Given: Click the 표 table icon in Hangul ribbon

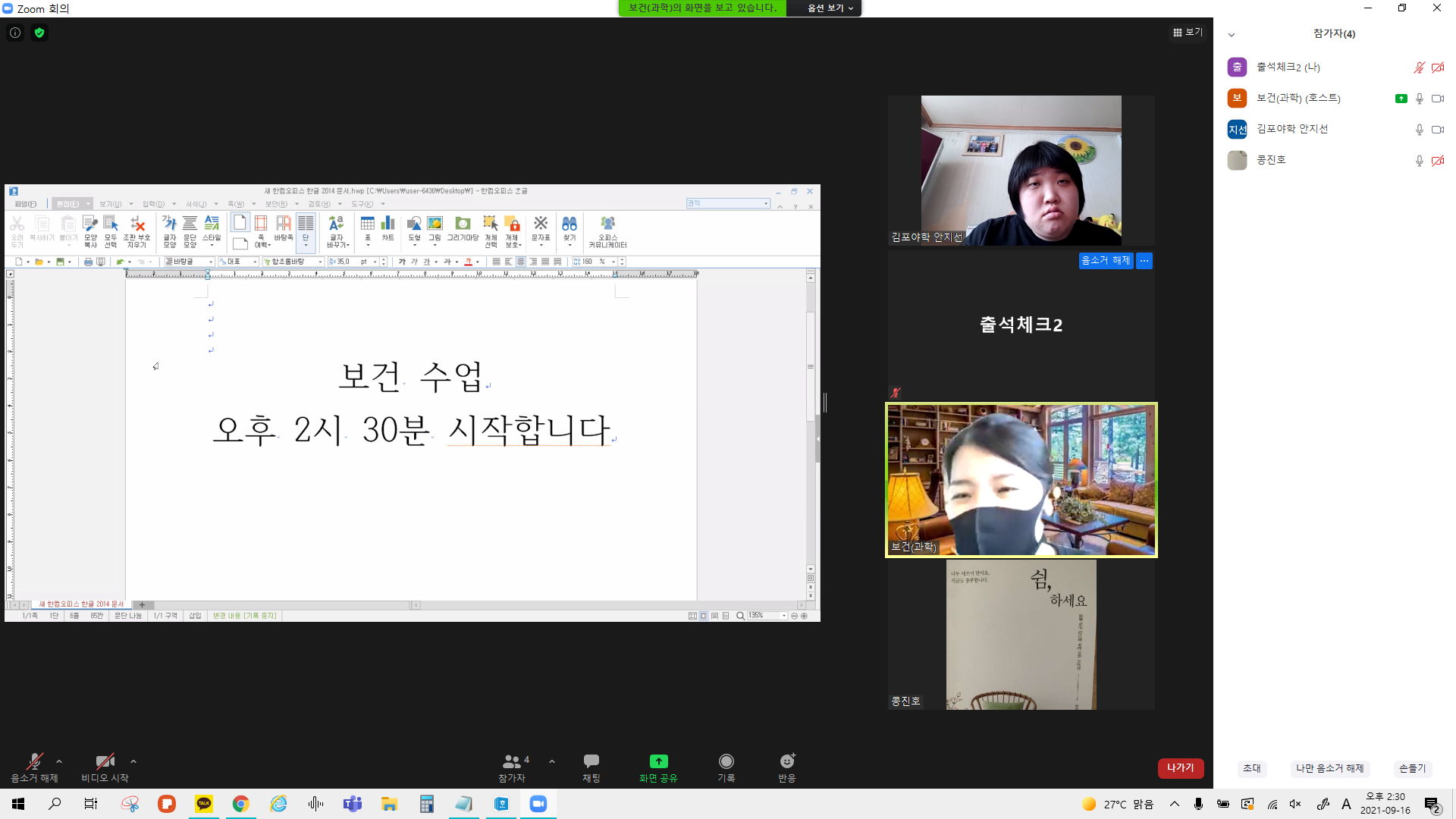Looking at the screenshot, I should click(x=368, y=229).
